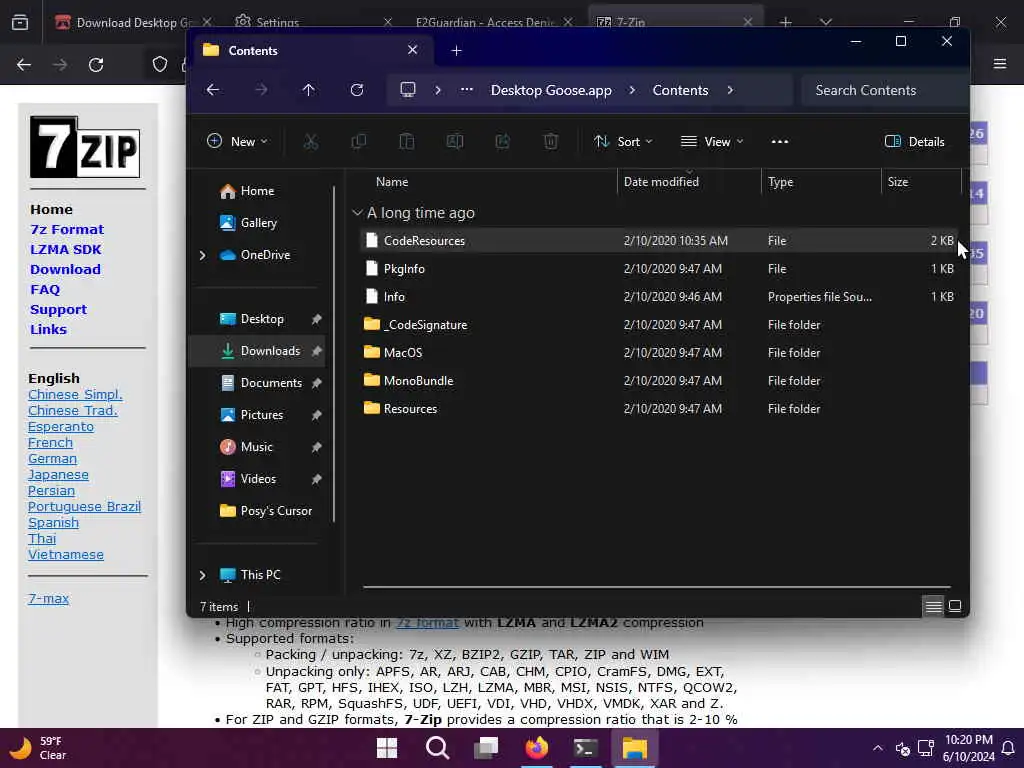The image size is (1024, 768).
Task: Open Firefox hamburger menu
Action: pos(1000,64)
